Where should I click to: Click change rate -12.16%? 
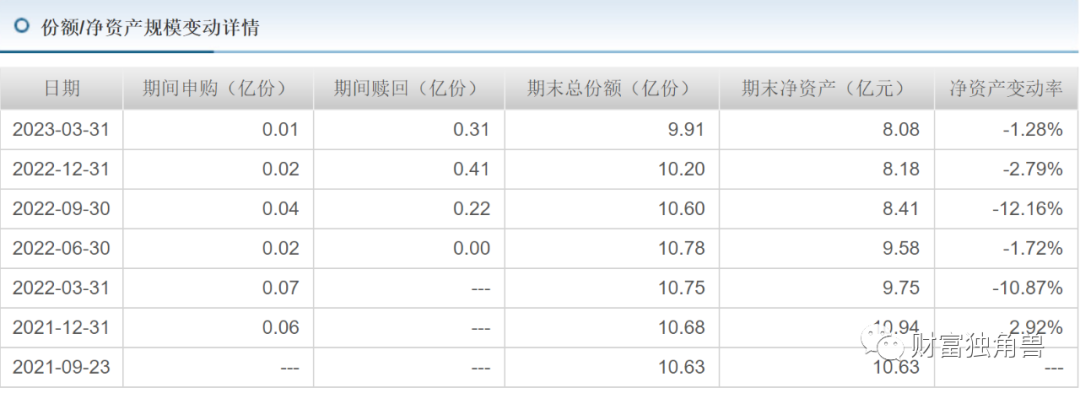pos(1028,209)
